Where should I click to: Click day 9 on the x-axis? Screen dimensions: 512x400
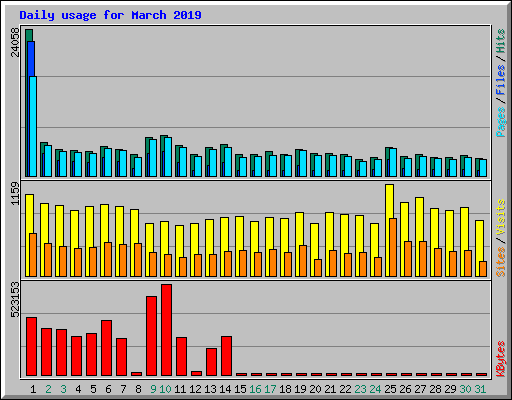(x=153, y=389)
